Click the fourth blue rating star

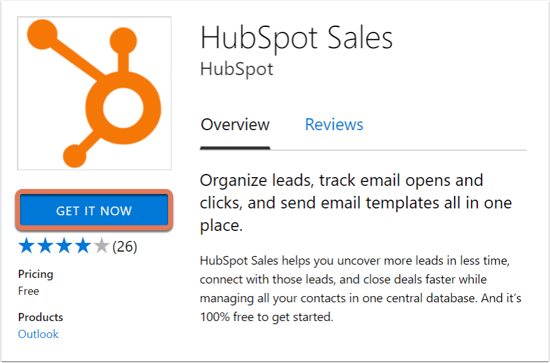[83, 246]
